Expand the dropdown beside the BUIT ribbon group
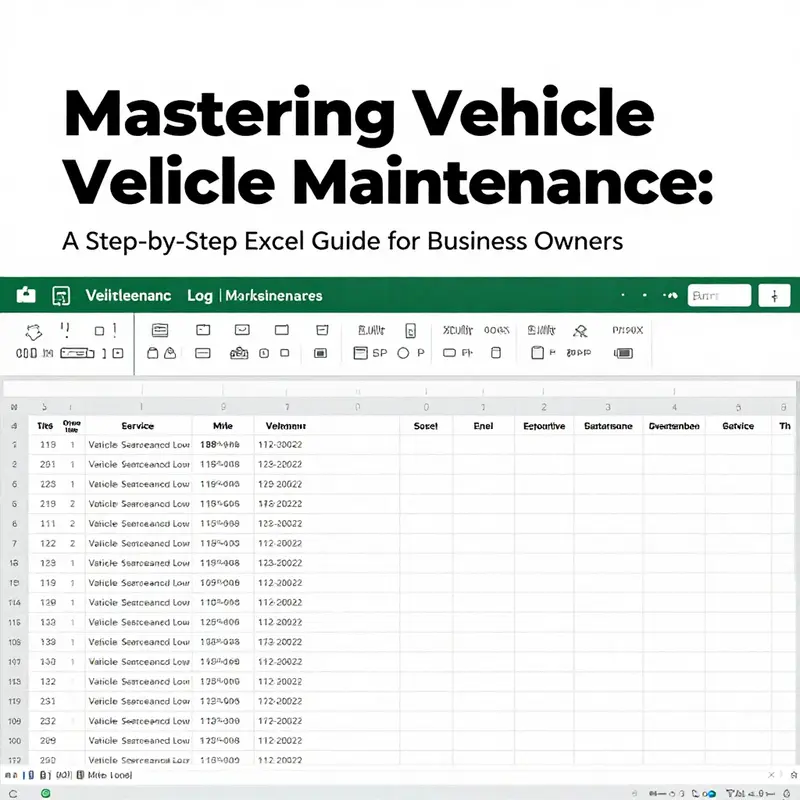The height and width of the screenshot is (800, 800). click(409, 330)
